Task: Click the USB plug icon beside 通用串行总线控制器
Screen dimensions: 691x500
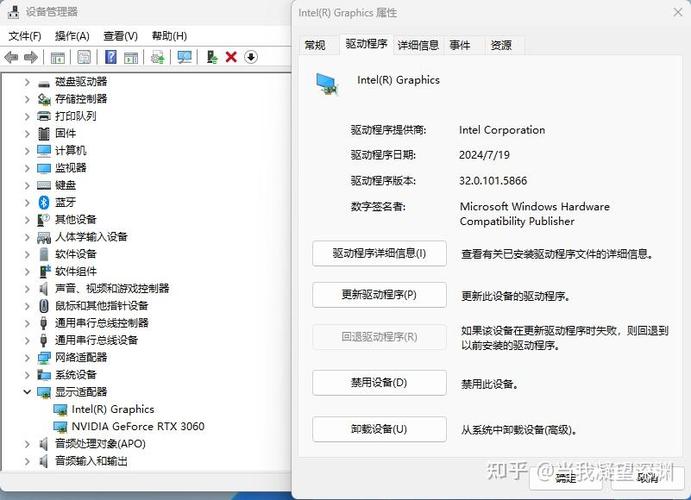Action: (x=43, y=323)
